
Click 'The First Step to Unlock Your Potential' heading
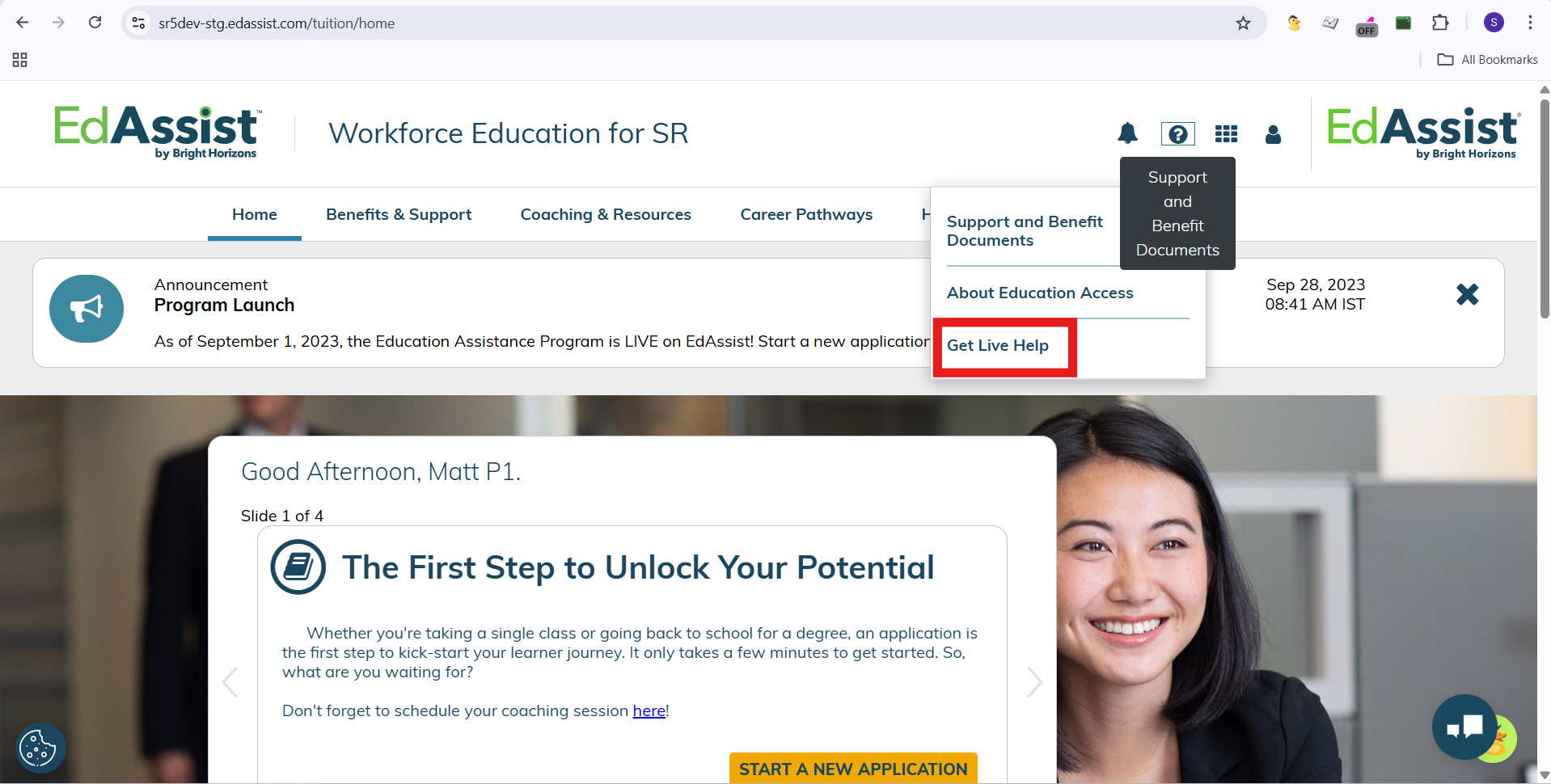click(x=638, y=567)
